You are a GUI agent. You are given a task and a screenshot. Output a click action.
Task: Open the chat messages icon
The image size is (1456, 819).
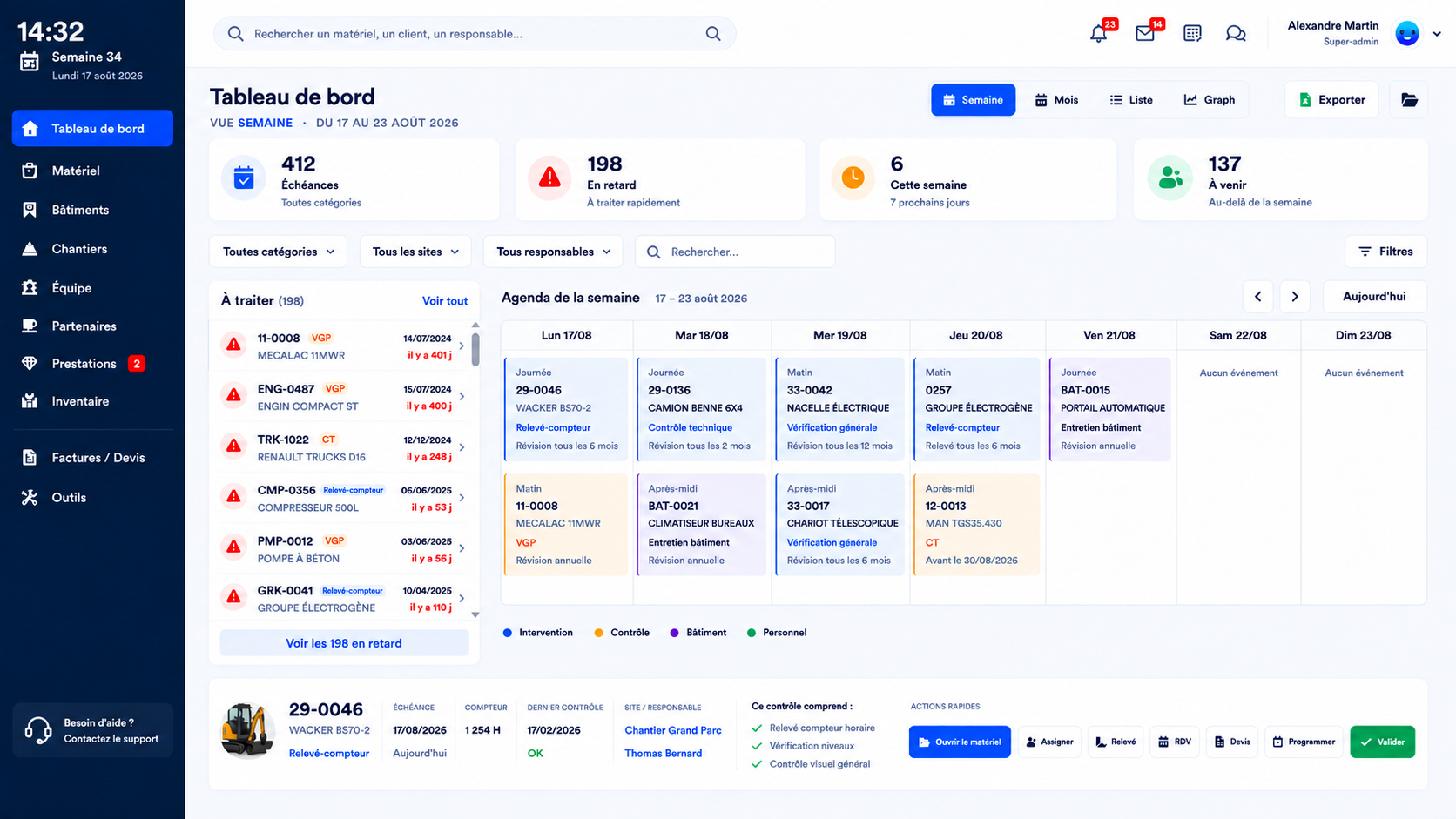(1236, 33)
